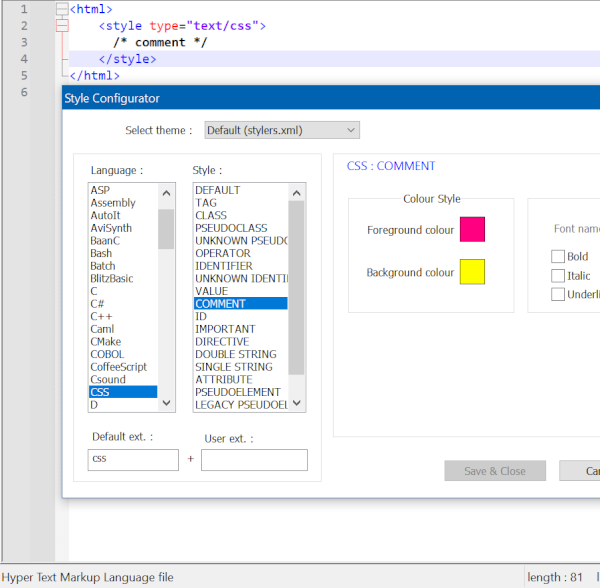
Task: Choose IMPORTANT style entry
Action: point(241,329)
